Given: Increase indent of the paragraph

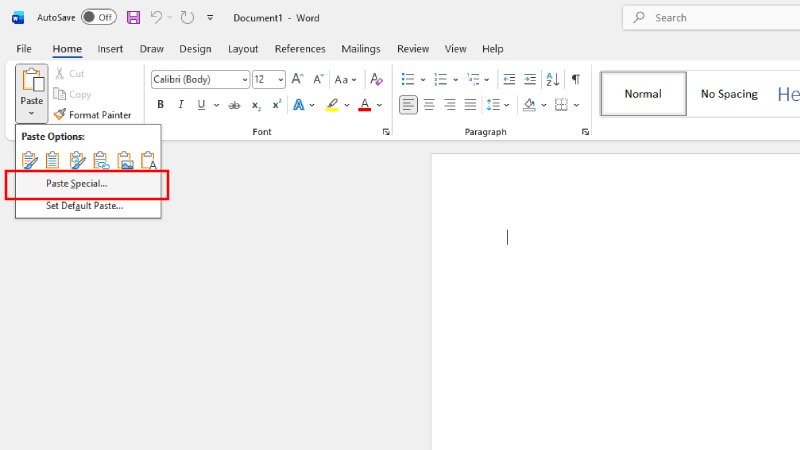Looking at the screenshot, I should 530,80.
